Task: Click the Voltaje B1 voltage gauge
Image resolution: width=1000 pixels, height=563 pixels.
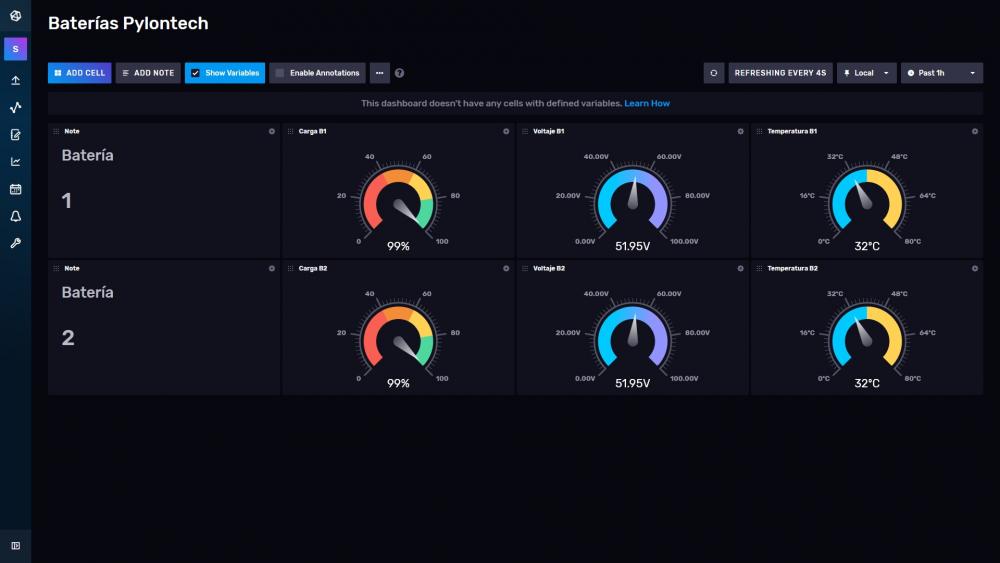Action: 633,200
